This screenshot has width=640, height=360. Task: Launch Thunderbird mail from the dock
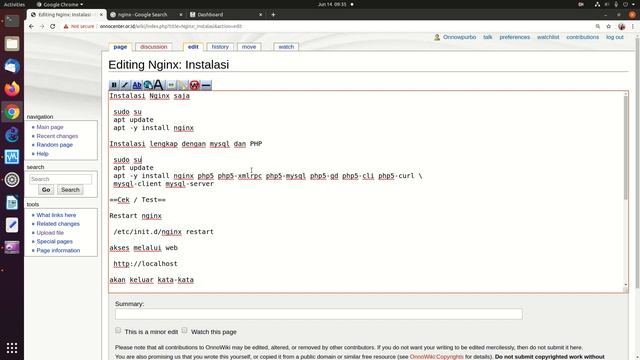[x=12, y=66]
